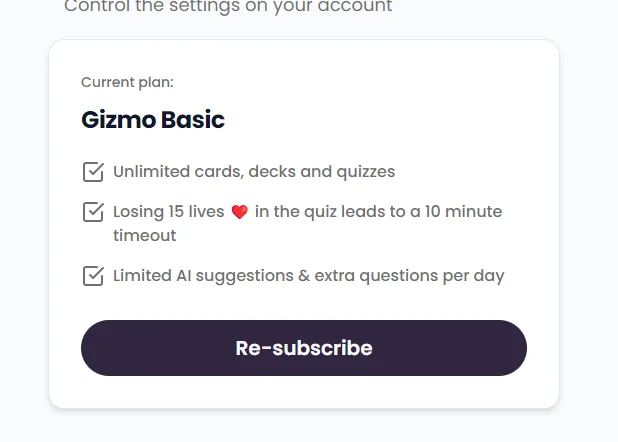
Task: Click the word "account" in page subtitle
Action: point(355,7)
